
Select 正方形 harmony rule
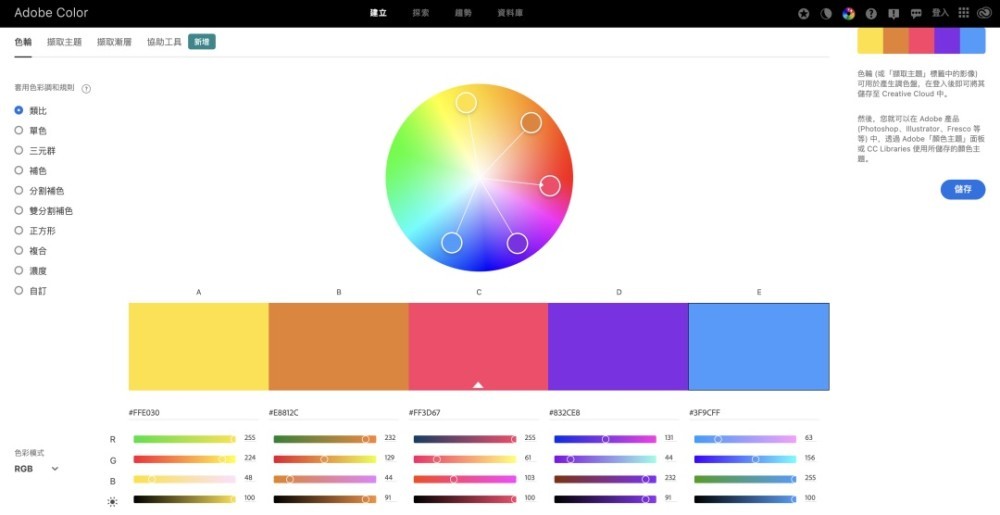coord(35,230)
